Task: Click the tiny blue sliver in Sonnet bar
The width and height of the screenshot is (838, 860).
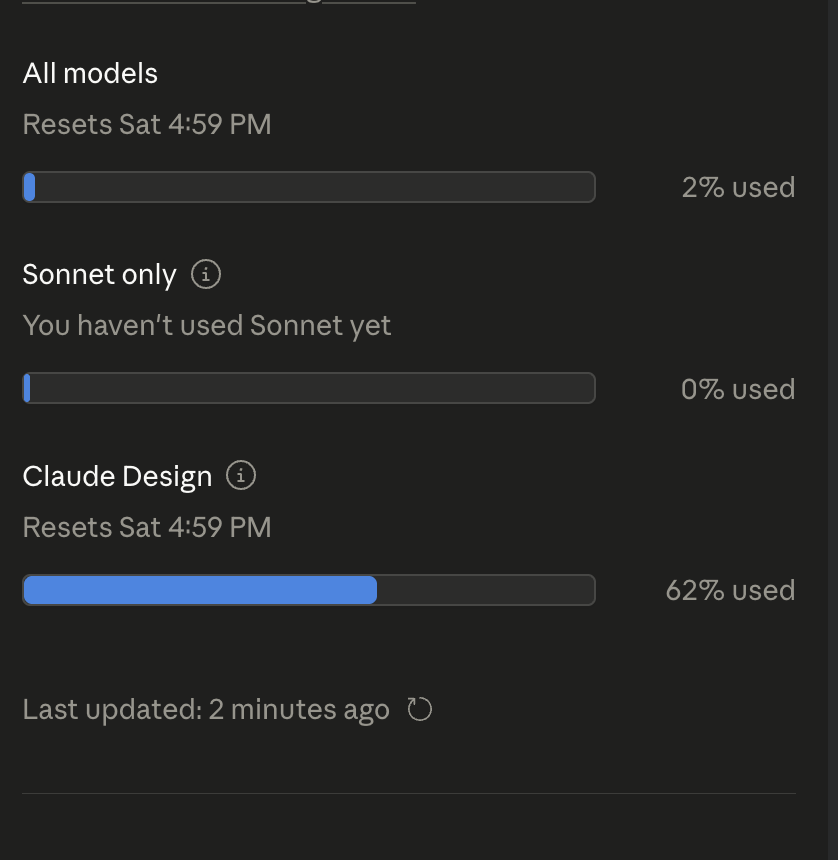Action: click(27, 388)
